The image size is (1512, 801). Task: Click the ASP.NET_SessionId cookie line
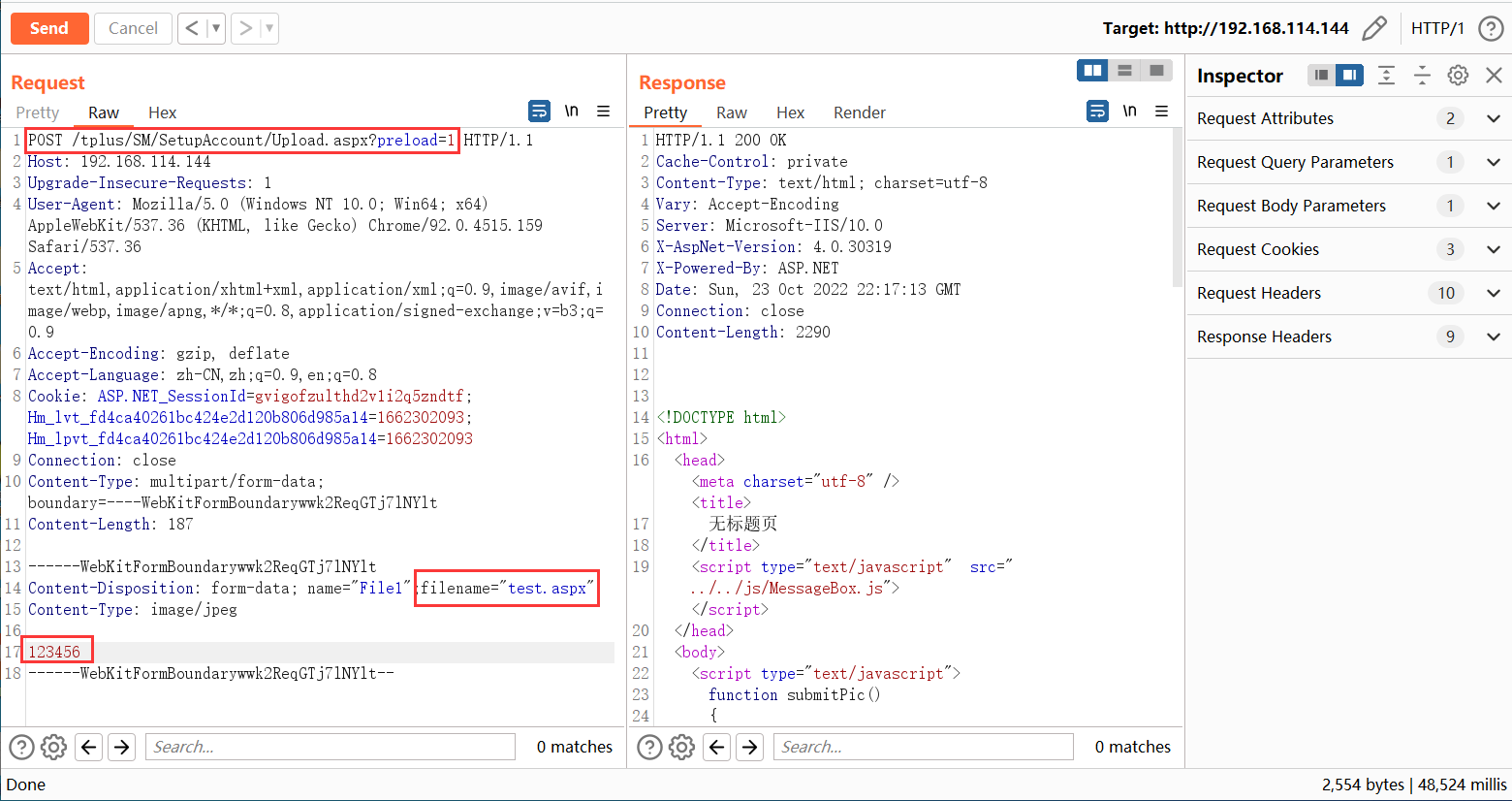(250, 397)
